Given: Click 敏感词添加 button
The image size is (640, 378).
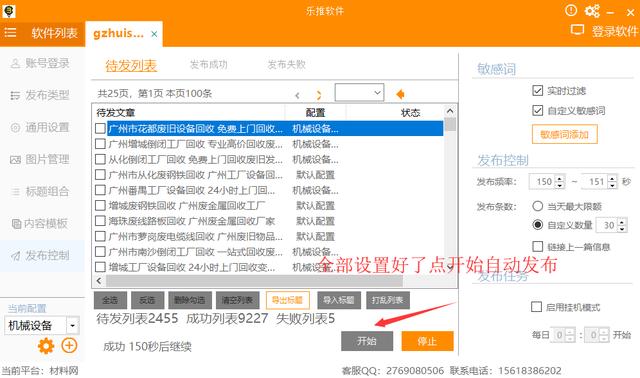Looking at the screenshot, I should [x=564, y=134].
